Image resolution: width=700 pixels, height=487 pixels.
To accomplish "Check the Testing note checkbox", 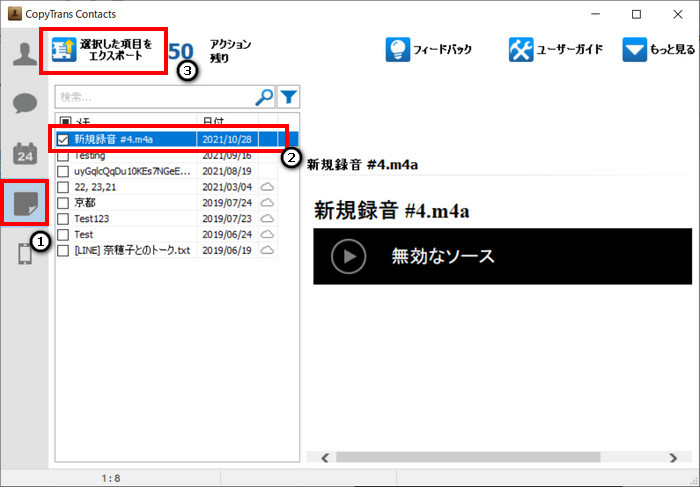I will [63, 156].
